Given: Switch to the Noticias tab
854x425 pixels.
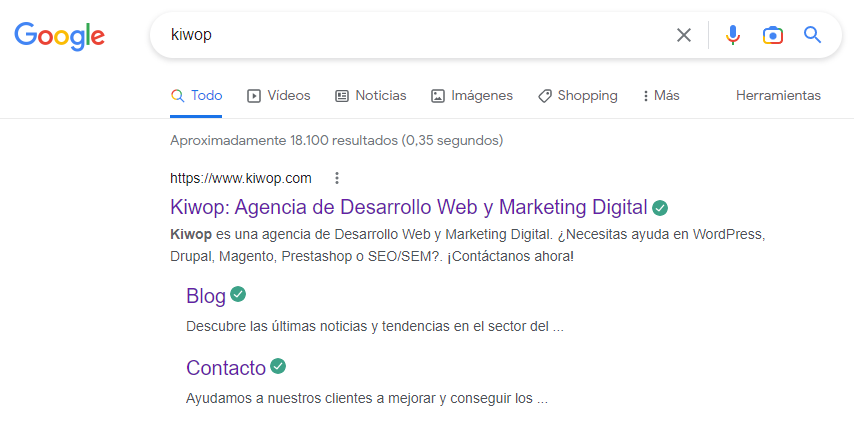Looking at the screenshot, I should [x=370, y=96].
